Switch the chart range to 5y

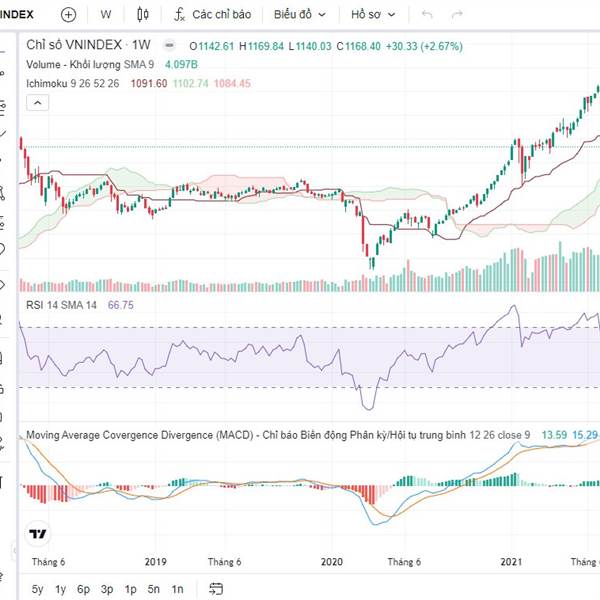pyautogui.click(x=38, y=589)
